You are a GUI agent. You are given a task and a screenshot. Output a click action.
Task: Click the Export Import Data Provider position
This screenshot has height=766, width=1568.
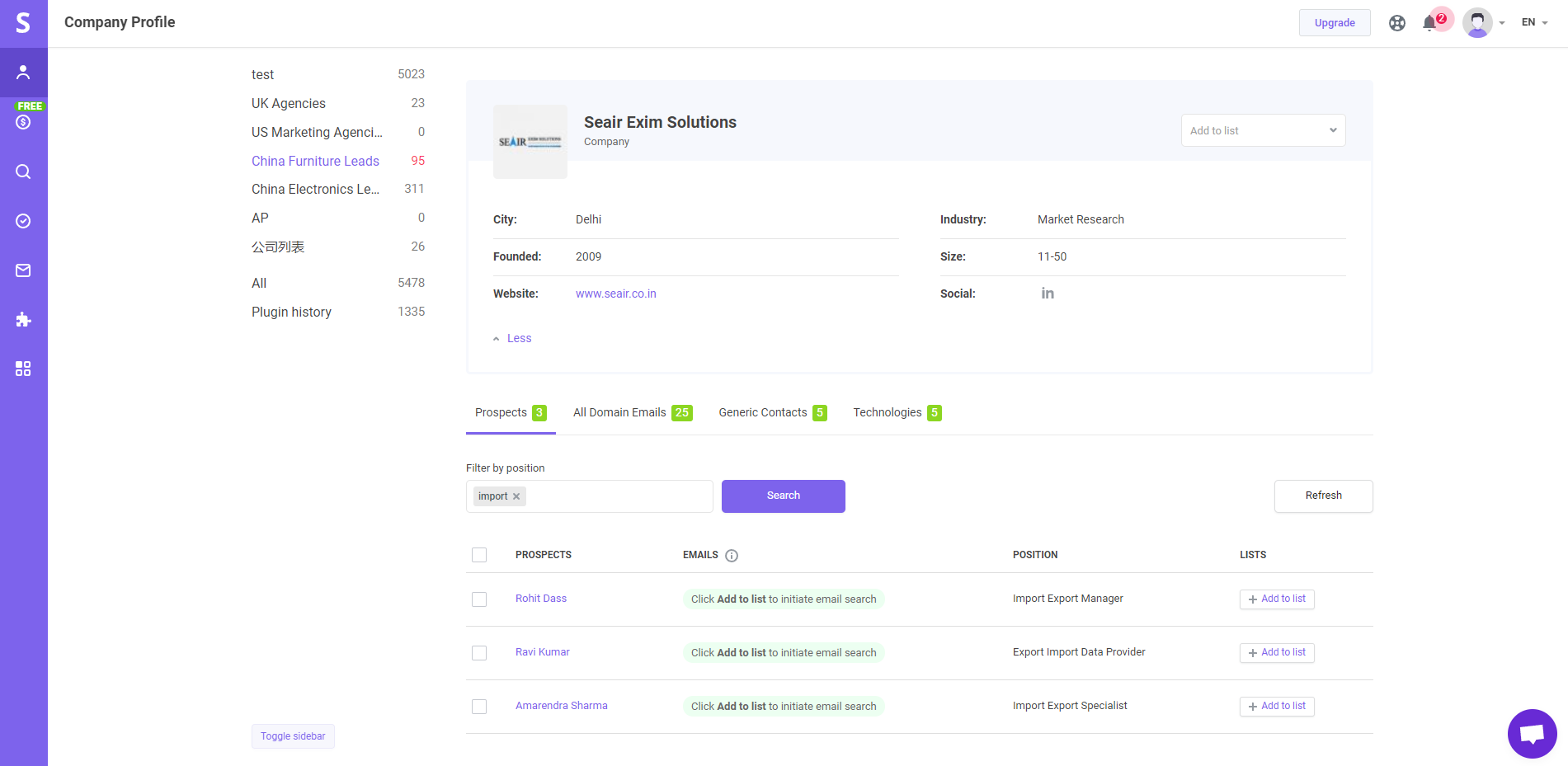(x=1079, y=652)
